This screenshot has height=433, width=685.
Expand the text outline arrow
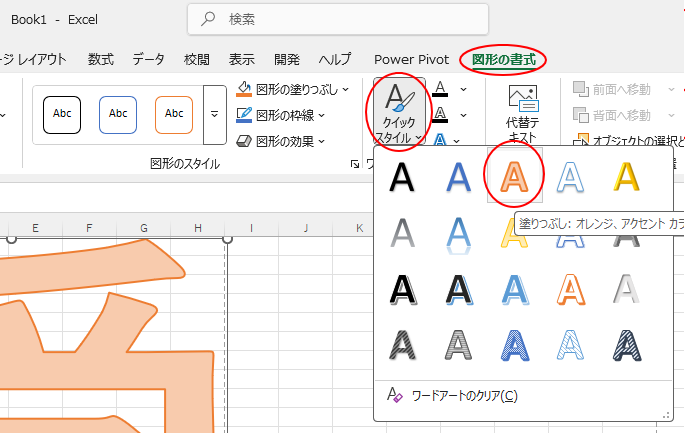(464, 115)
